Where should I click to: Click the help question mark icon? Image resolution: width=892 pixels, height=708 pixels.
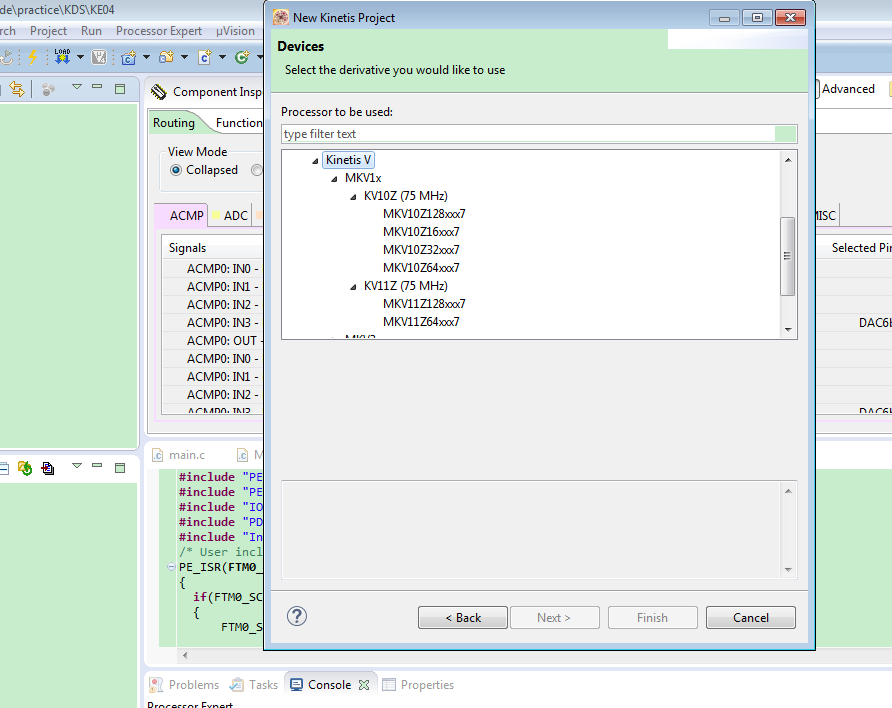pyautogui.click(x=297, y=616)
